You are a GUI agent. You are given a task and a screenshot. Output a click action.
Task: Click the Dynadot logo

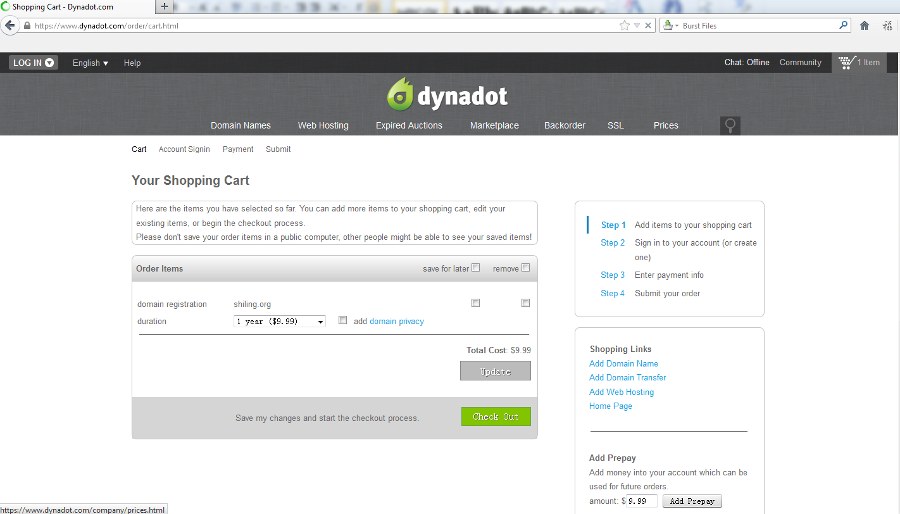tap(447, 95)
